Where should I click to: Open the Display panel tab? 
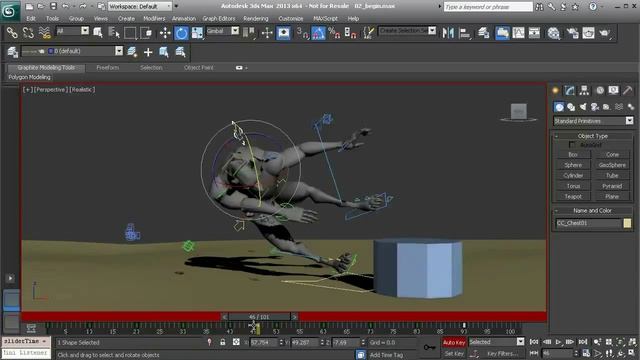[613, 90]
